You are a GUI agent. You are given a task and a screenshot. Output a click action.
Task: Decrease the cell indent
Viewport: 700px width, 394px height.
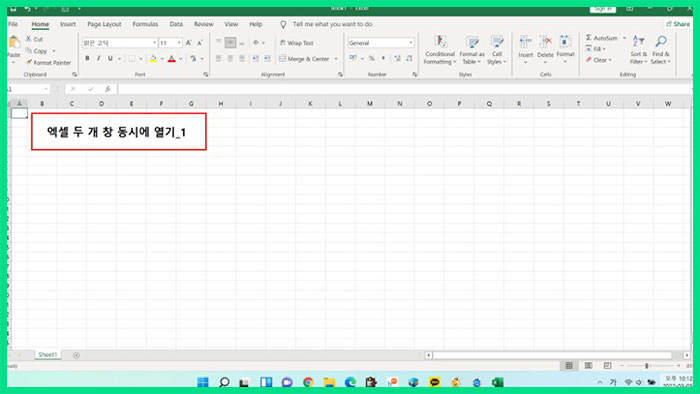pos(255,58)
